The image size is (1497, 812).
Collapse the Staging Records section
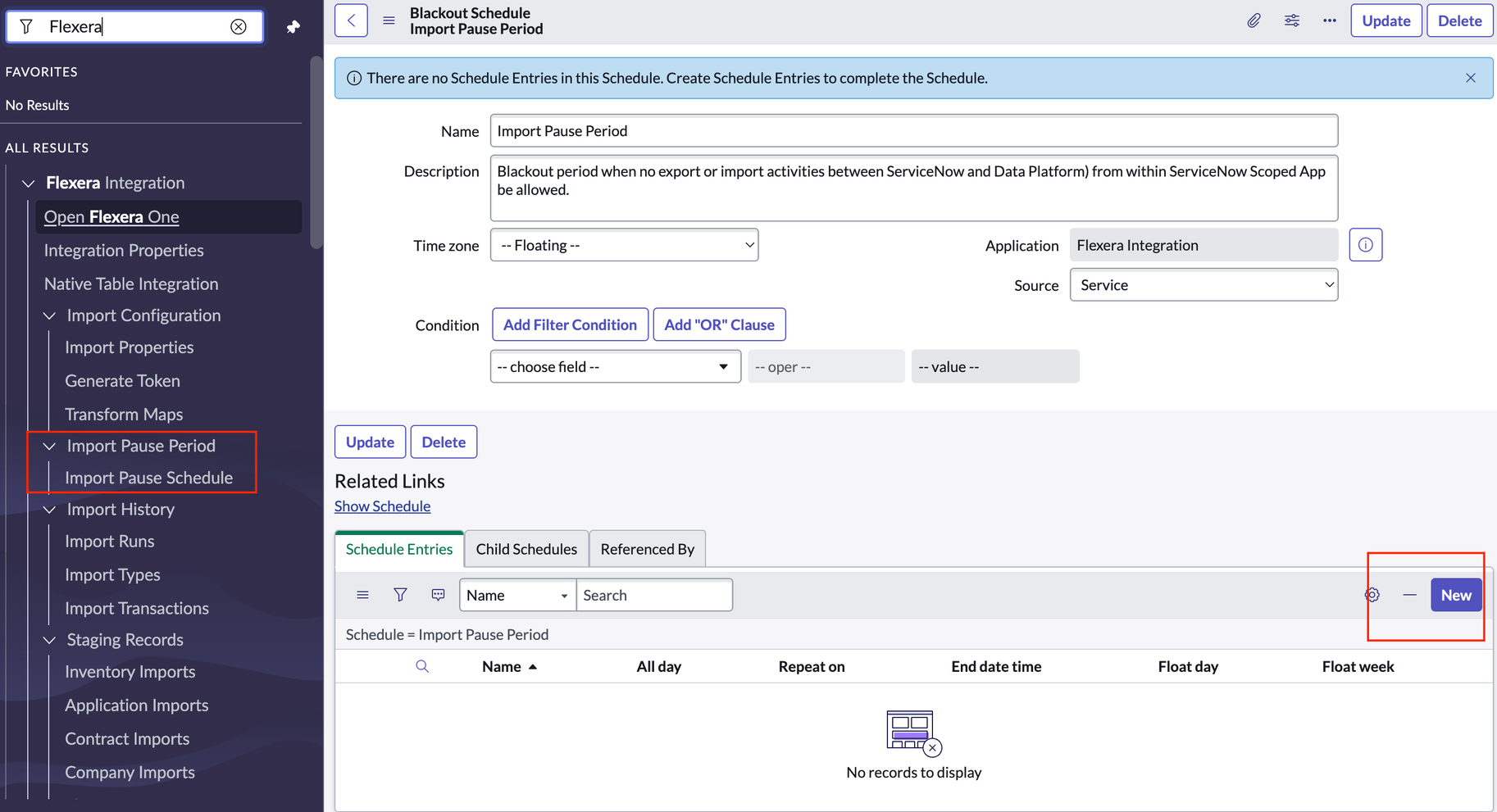[49, 640]
